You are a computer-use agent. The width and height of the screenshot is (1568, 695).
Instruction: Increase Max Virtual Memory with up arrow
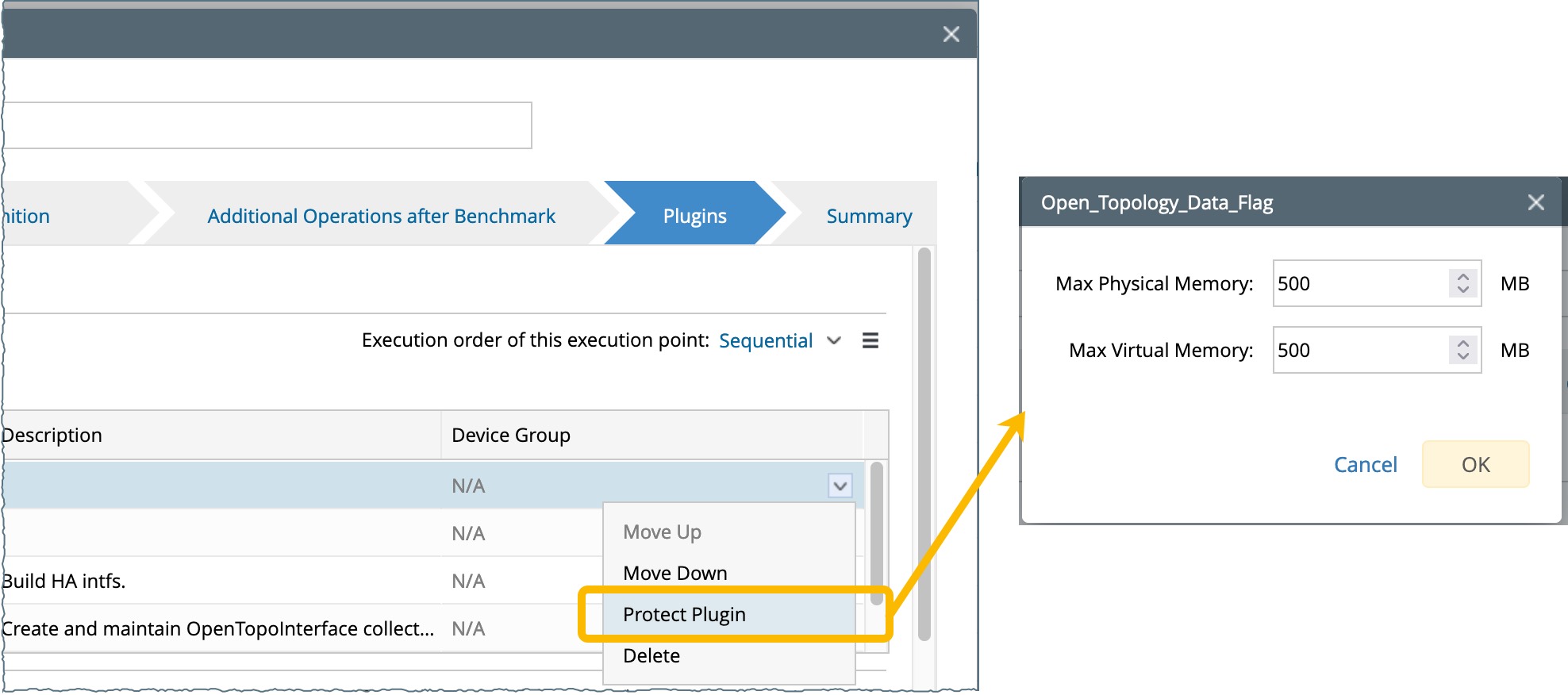[x=1463, y=344]
